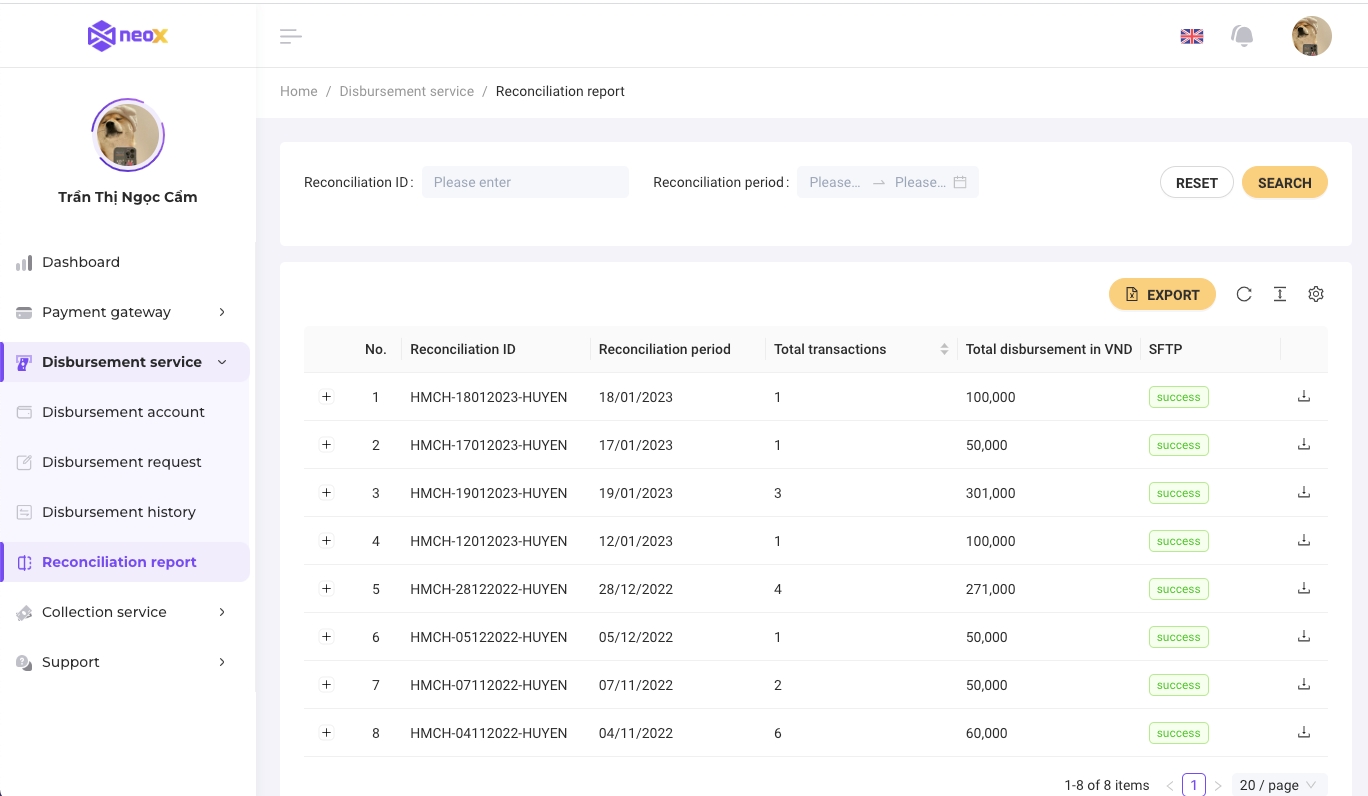Click the notification bell icon
1368x796 pixels.
pyautogui.click(x=1242, y=37)
